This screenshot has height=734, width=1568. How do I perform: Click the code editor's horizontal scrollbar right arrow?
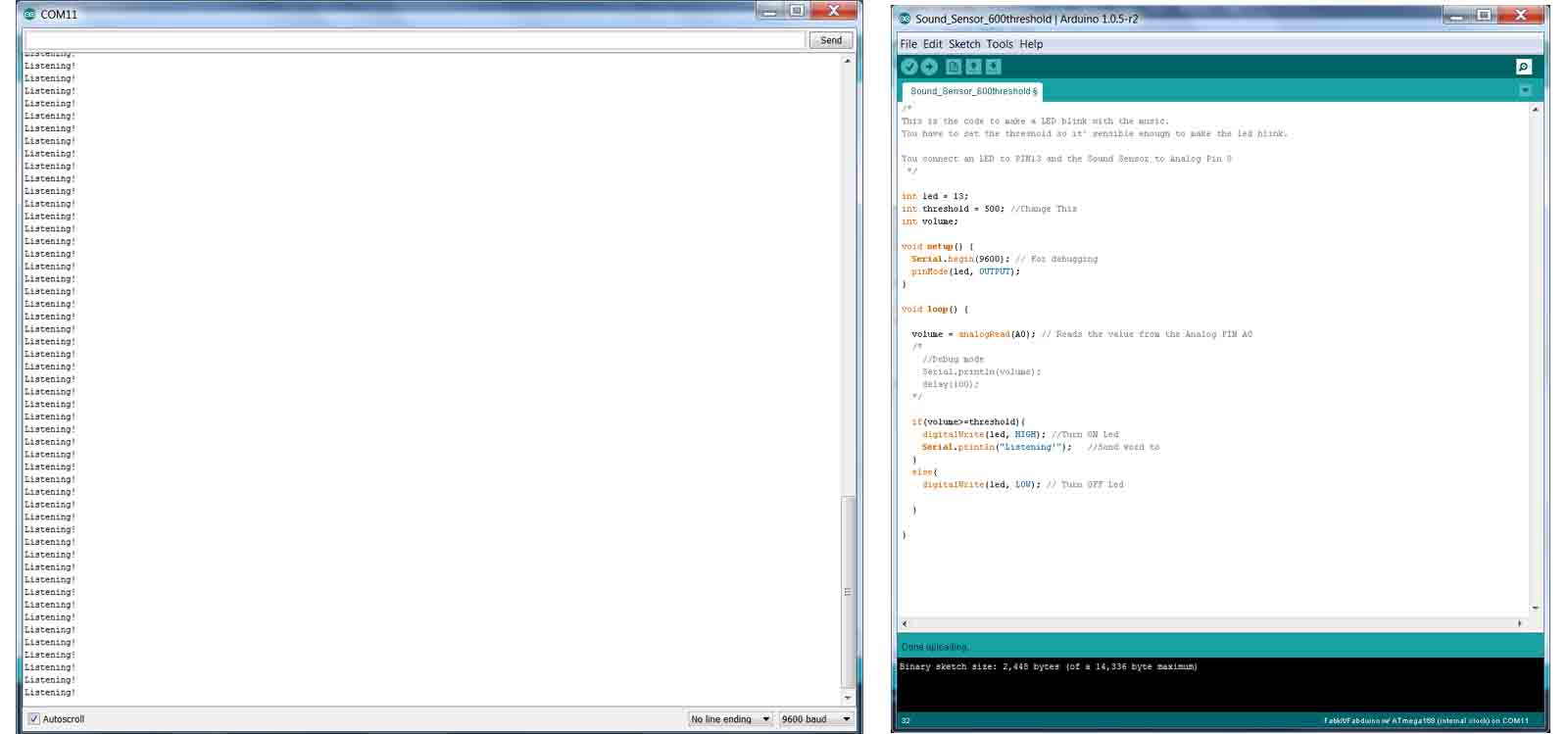[x=1520, y=623]
